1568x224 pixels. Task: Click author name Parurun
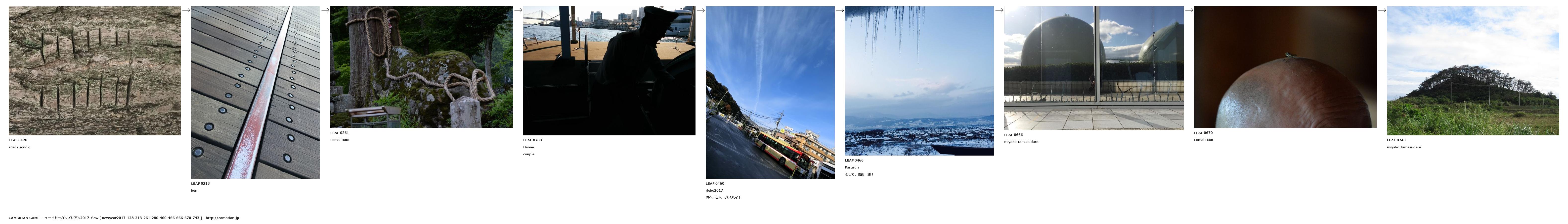[852, 168]
